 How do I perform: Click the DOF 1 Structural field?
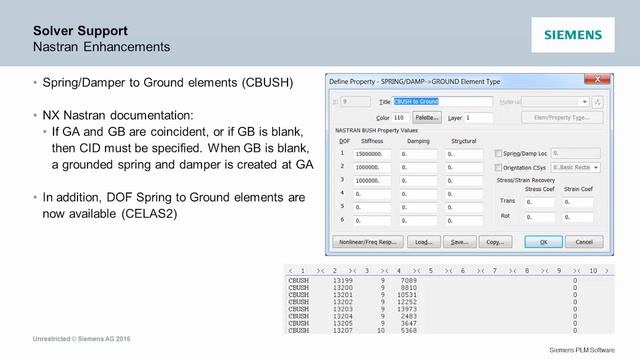tap(464, 154)
